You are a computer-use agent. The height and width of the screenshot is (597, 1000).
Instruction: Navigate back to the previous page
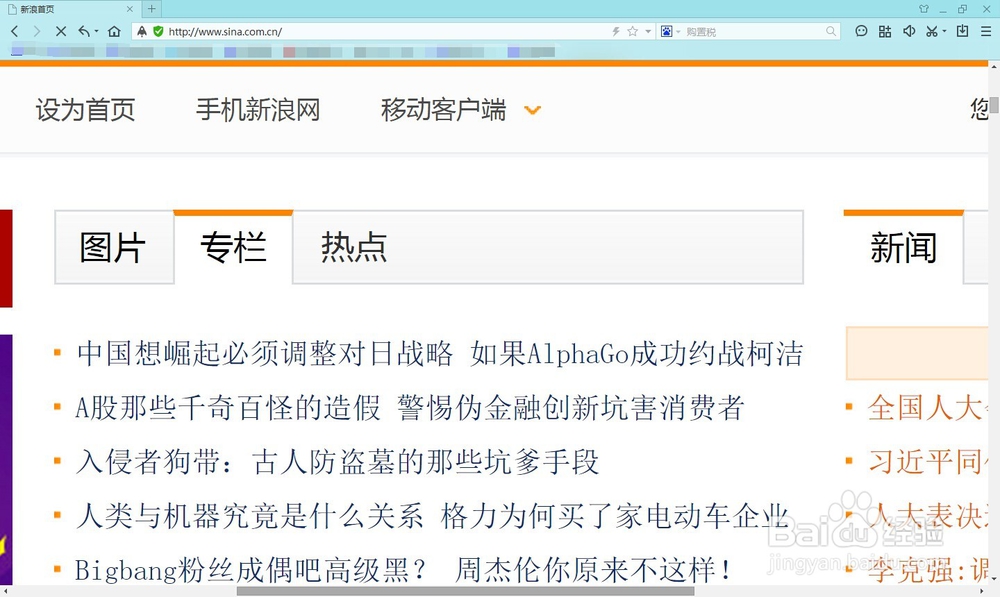coord(14,31)
